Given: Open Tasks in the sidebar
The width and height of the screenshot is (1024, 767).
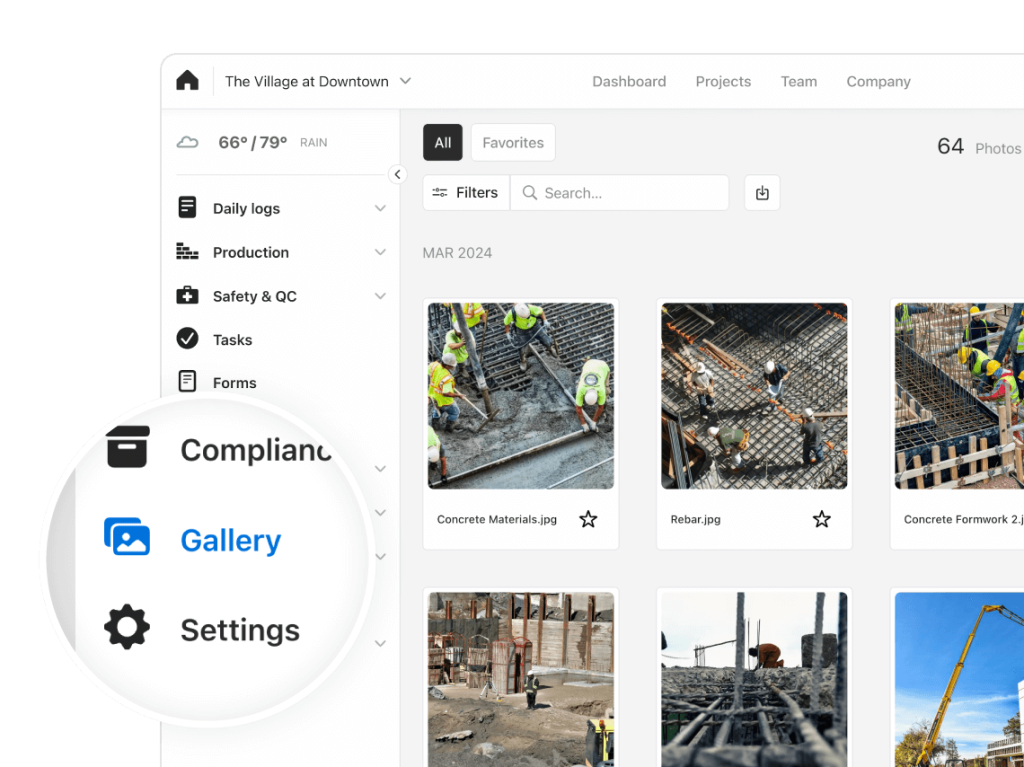Looking at the screenshot, I should [x=232, y=340].
